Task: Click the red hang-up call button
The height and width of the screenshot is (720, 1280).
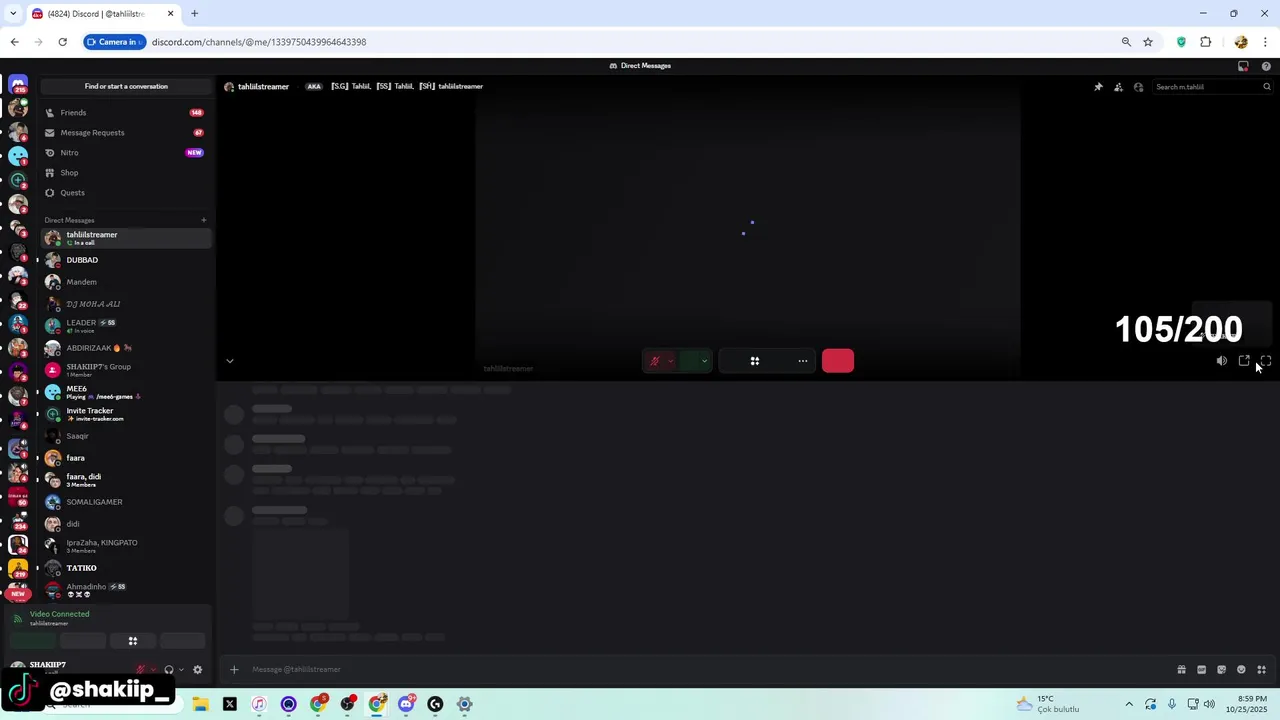Action: click(x=838, y=361)
